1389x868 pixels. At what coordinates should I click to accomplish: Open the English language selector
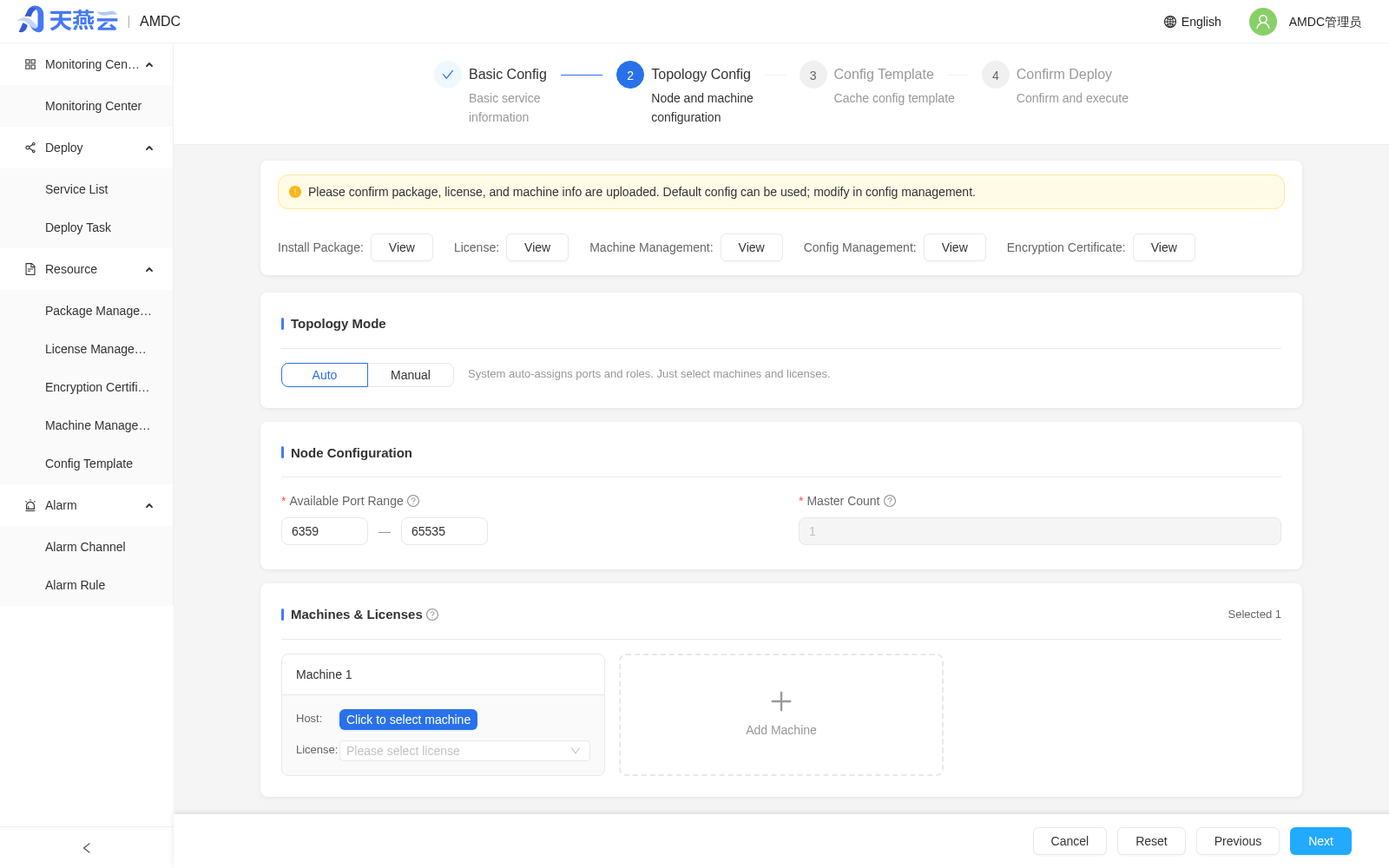pyautogui.click(x=1193, y=22)
